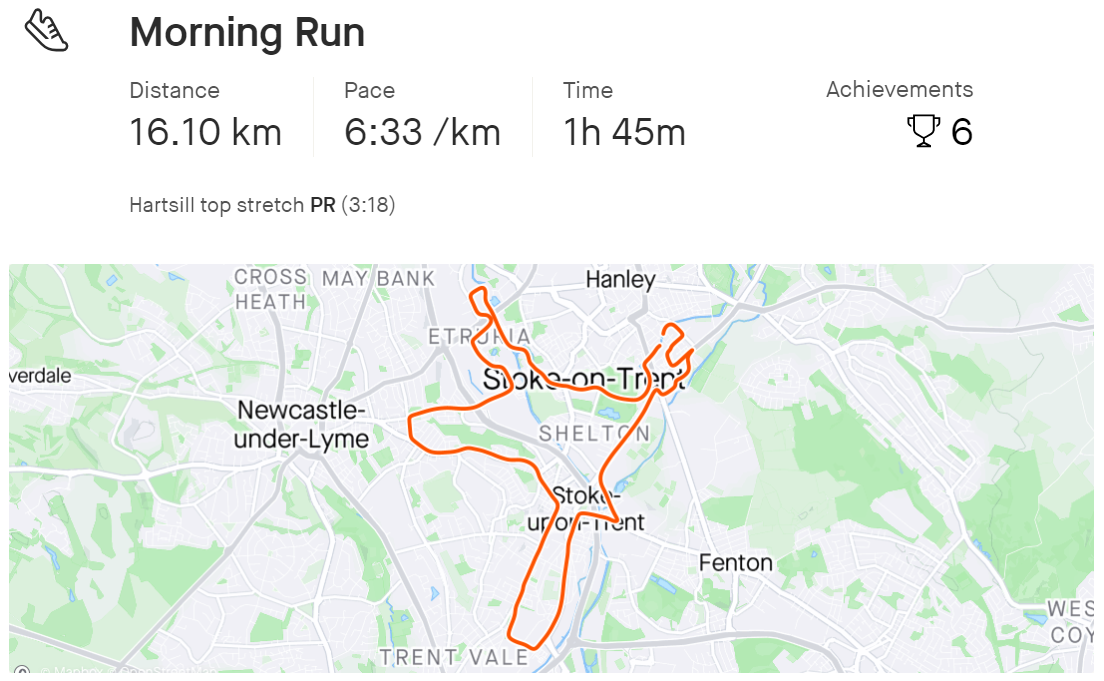
Task: Click the achievements count 6
Action: (961, 132)
